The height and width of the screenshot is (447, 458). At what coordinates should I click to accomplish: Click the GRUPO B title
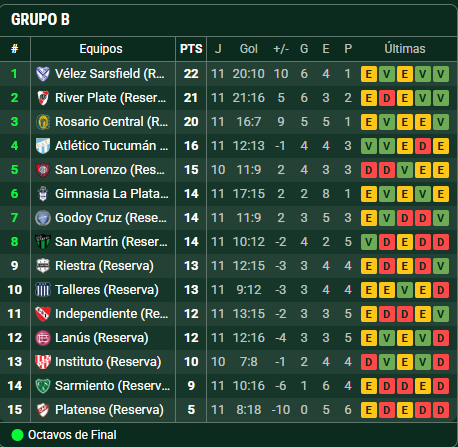[x=40, y=19]
